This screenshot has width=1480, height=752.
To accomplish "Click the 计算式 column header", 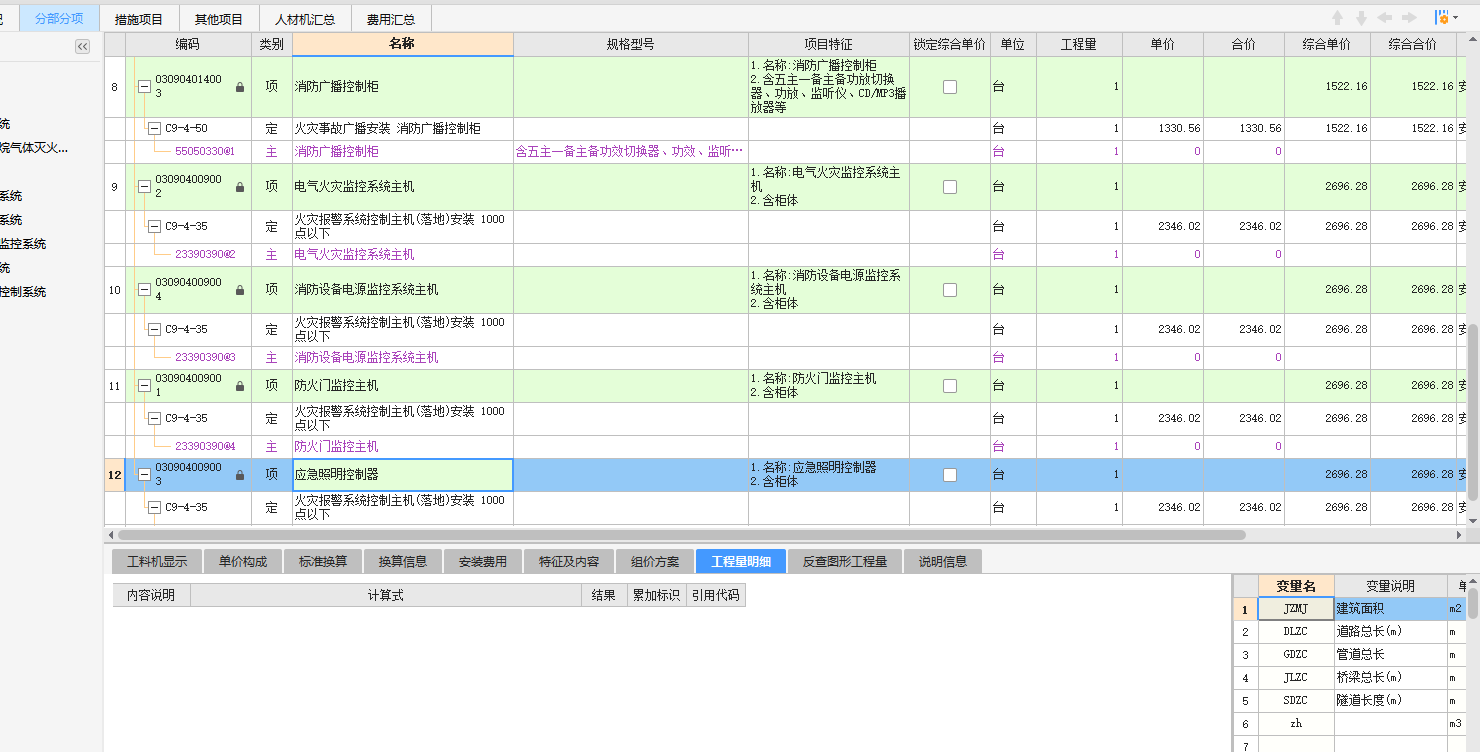I will pyautogui.click(x=385, y=595).
